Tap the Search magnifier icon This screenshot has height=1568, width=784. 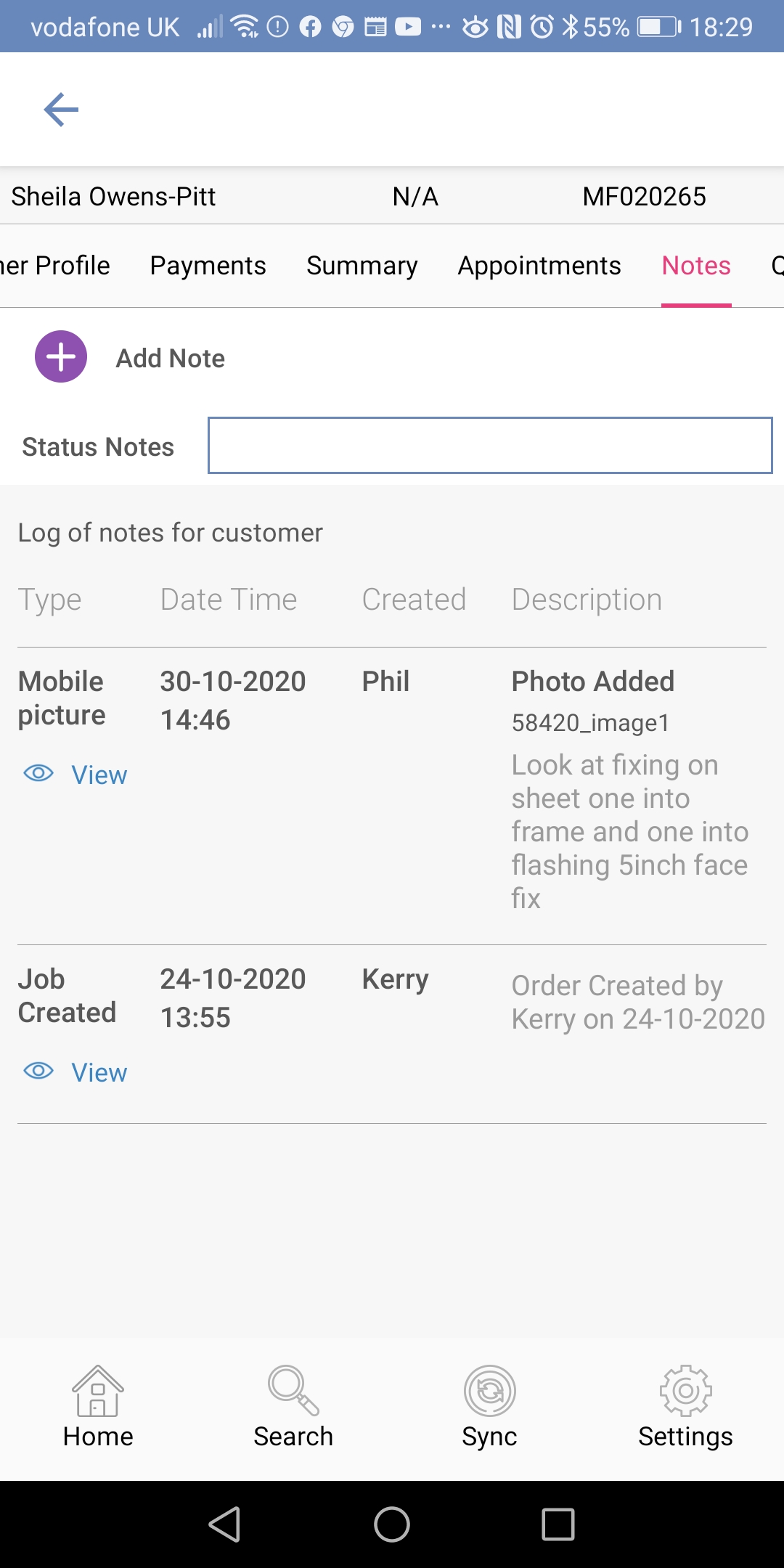pos(293,1391)
